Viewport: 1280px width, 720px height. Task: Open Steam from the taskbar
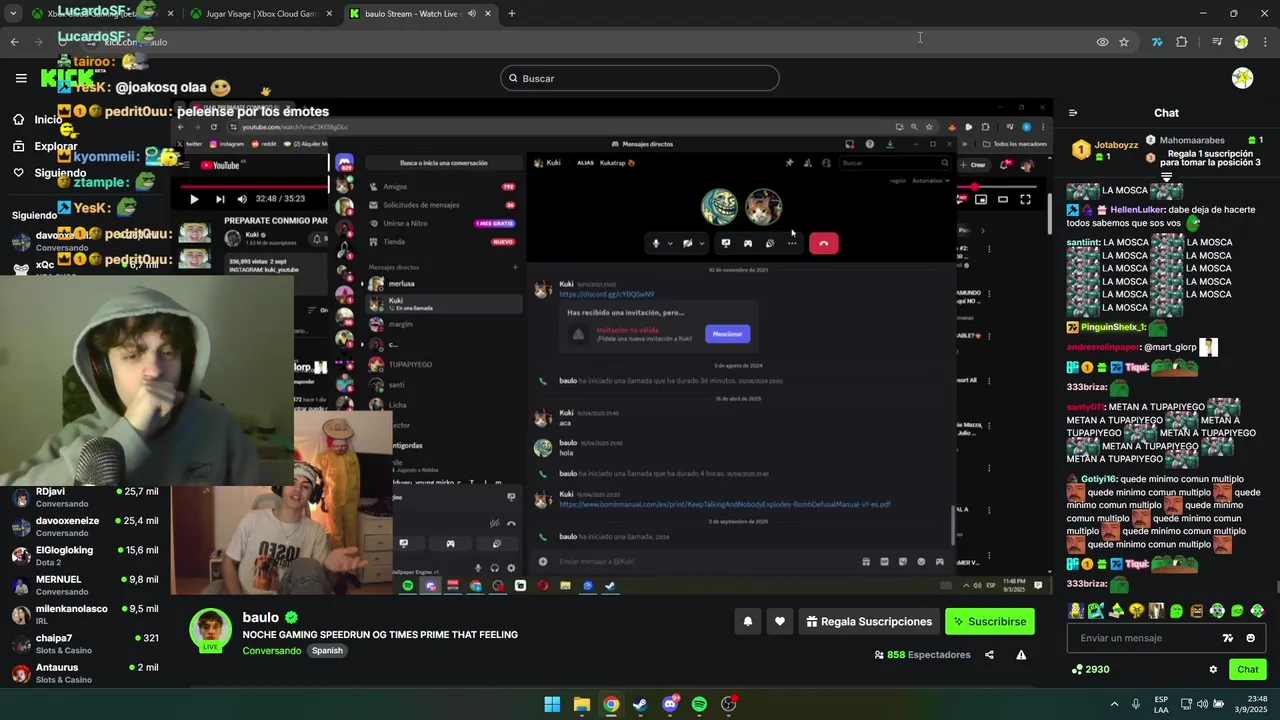tap(640, 704)
